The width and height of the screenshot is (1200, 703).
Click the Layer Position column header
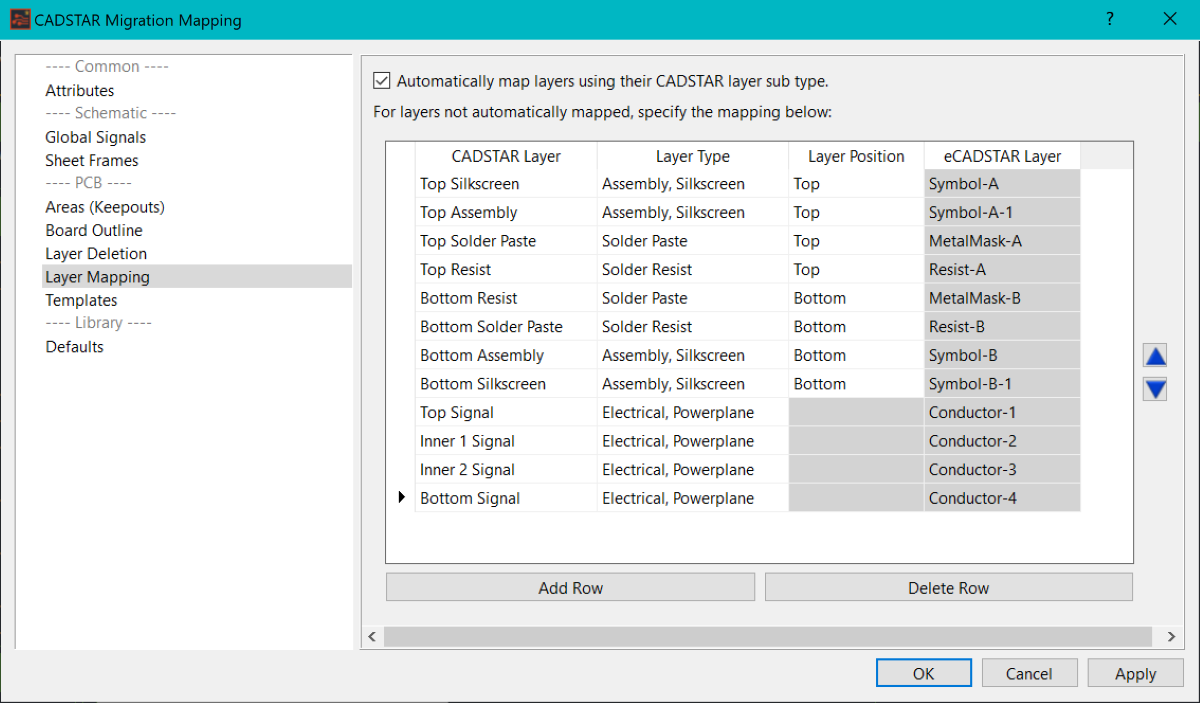pos(856,156)
